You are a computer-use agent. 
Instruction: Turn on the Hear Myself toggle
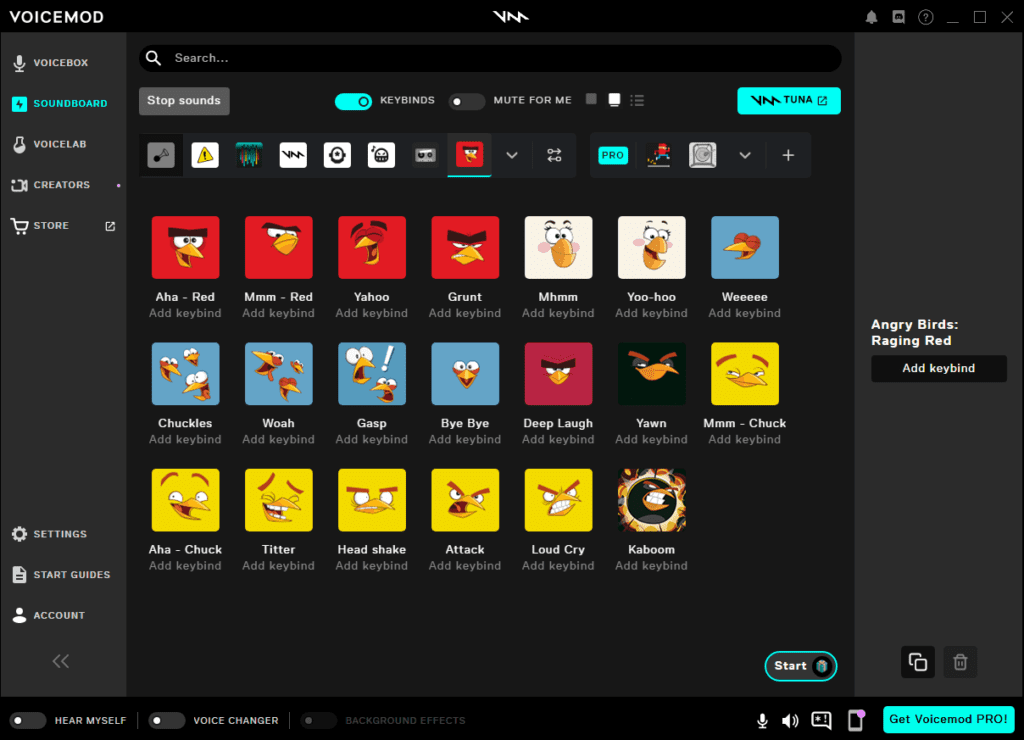coord(28,720)
